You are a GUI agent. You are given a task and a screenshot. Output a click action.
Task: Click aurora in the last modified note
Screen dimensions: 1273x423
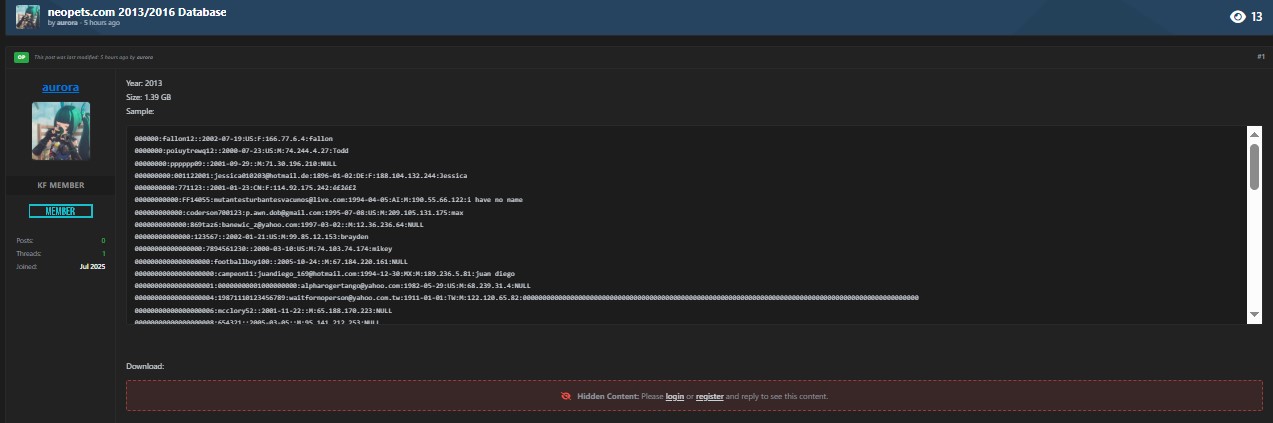click(x=145, y=57)
